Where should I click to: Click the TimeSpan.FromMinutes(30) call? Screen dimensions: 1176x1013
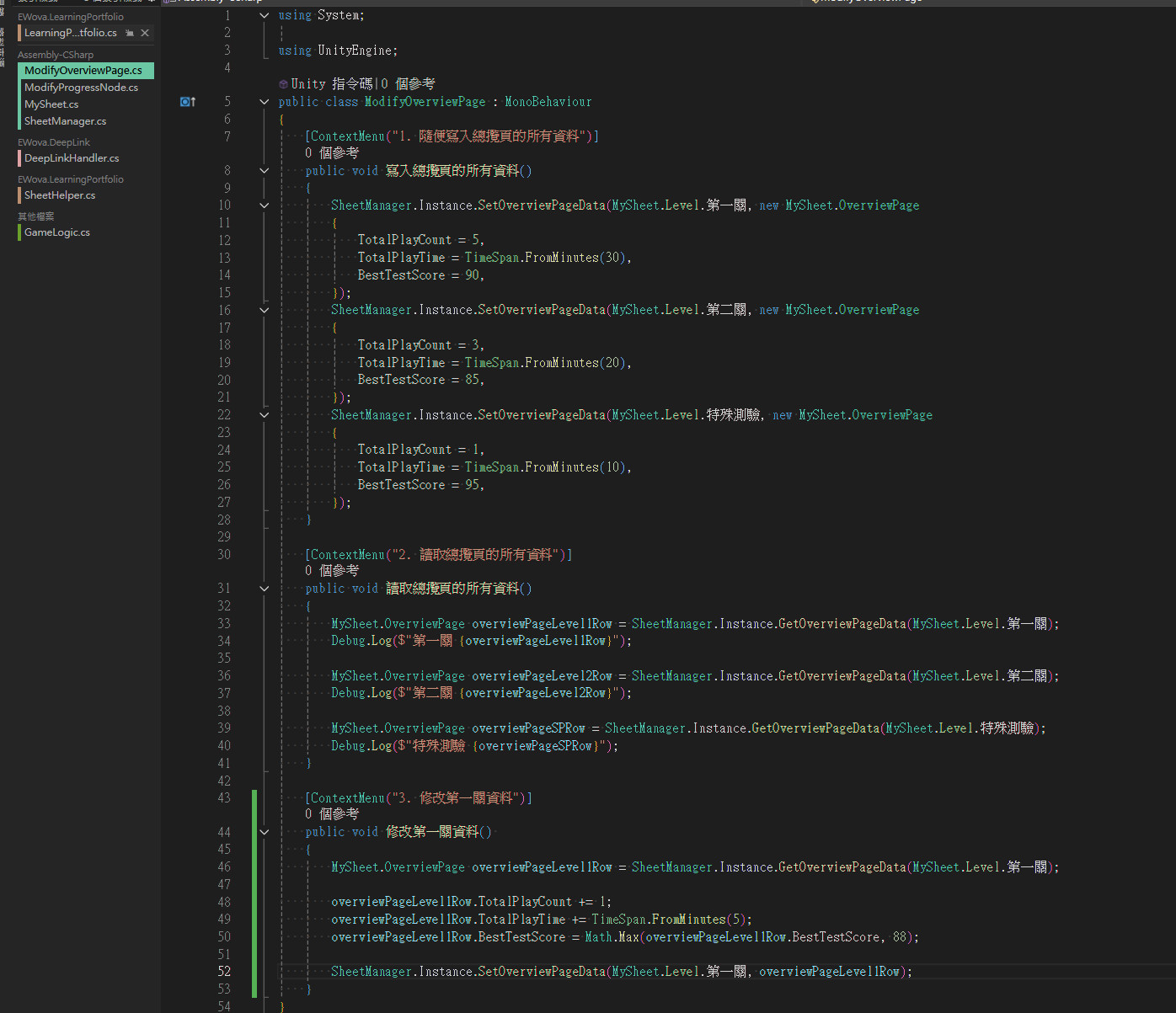click(x=546, y=258)
